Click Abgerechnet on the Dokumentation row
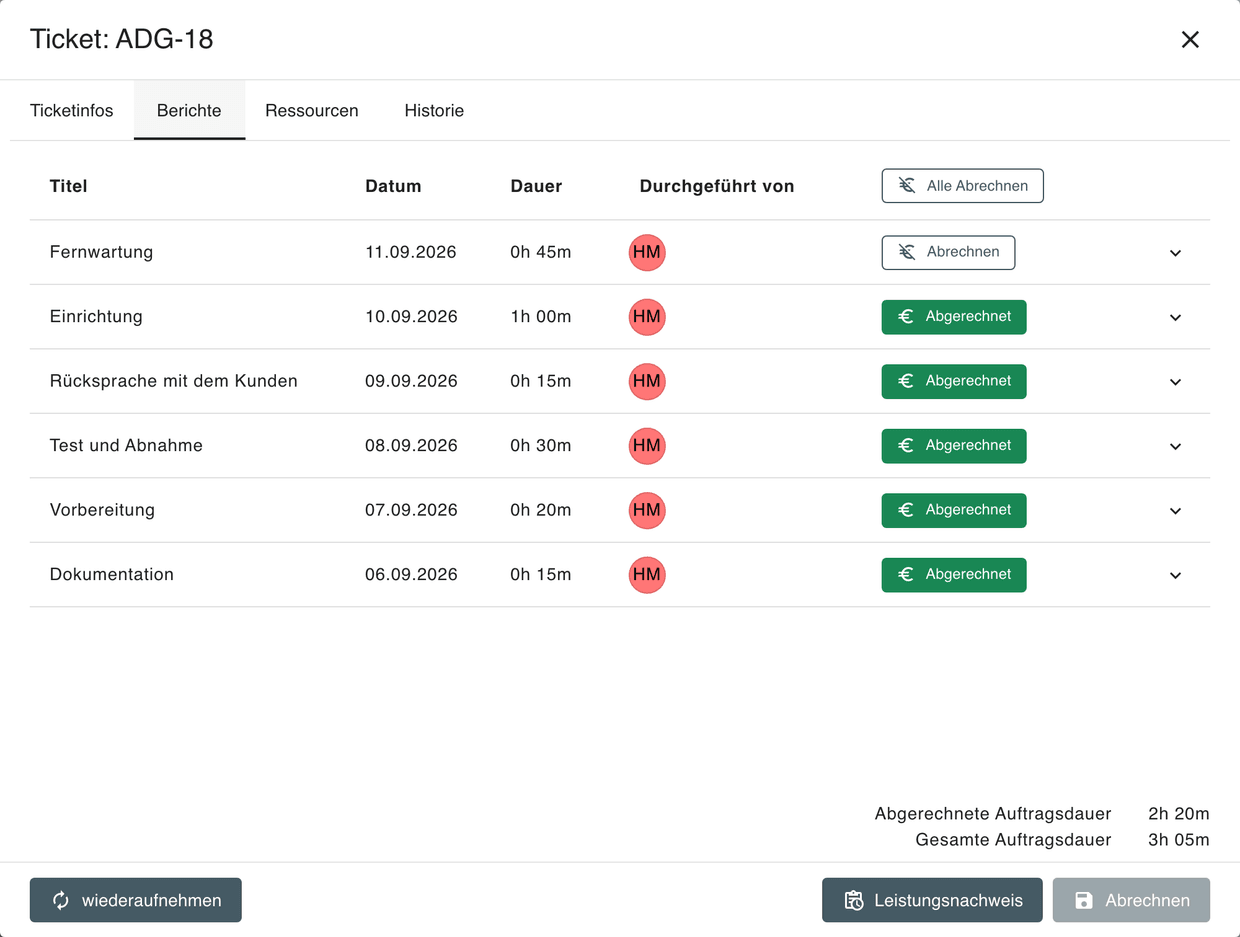The height and width of the screenshot is (937, 1240). [x=954, y=575]
